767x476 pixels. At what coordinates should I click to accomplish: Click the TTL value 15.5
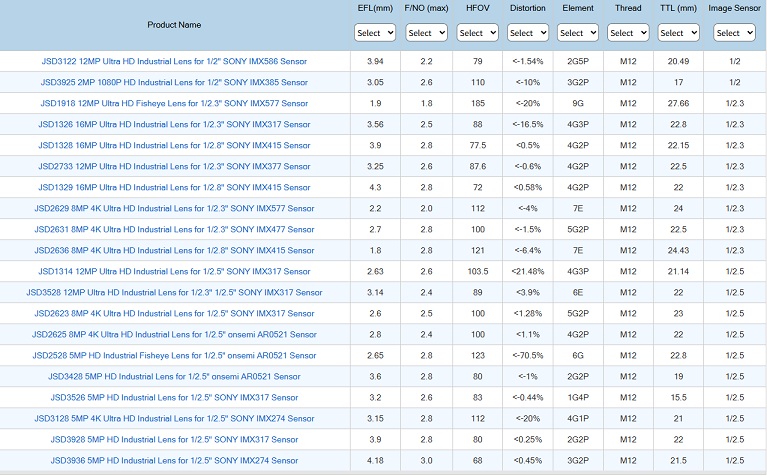[x=678, y=398]
